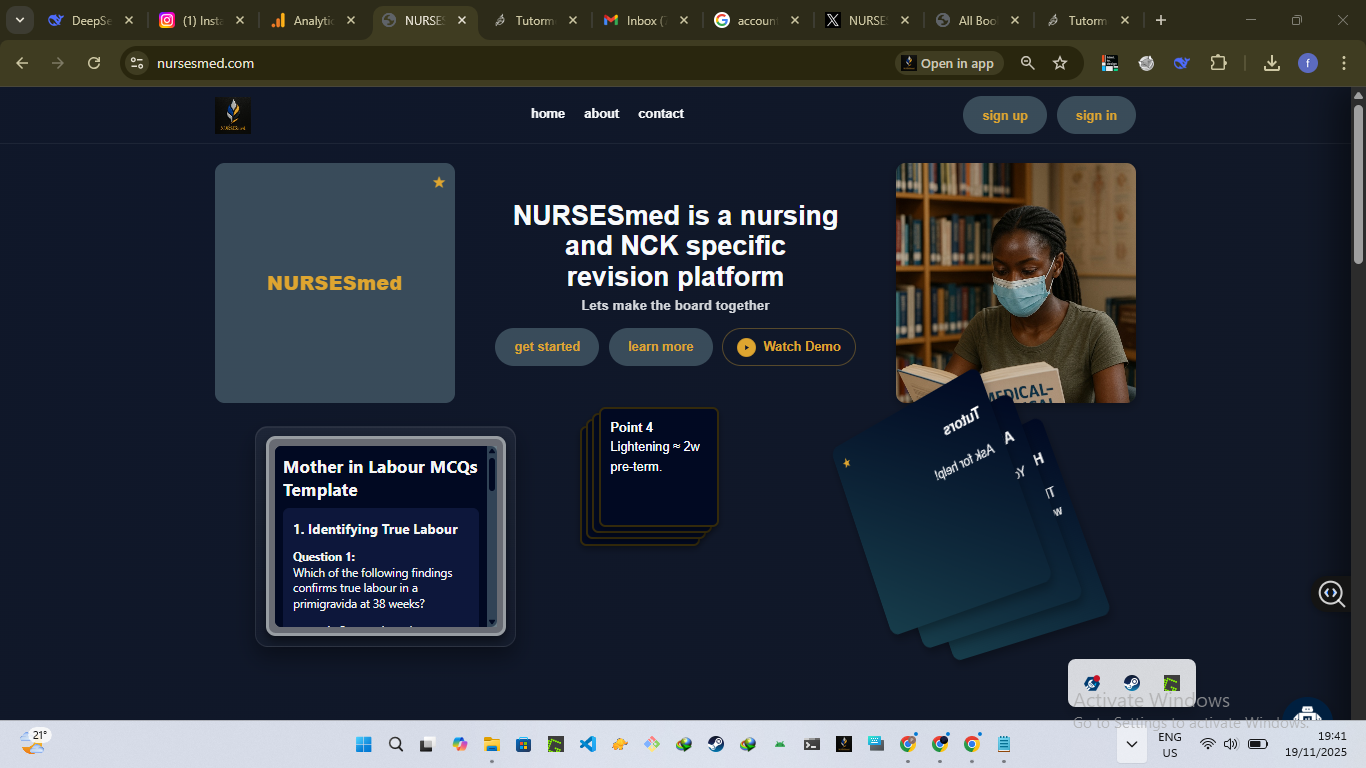Viewport: 1366px width, 768px height.
Task: Open Chrome downloads icon
Action: [x=1272, y=63]
